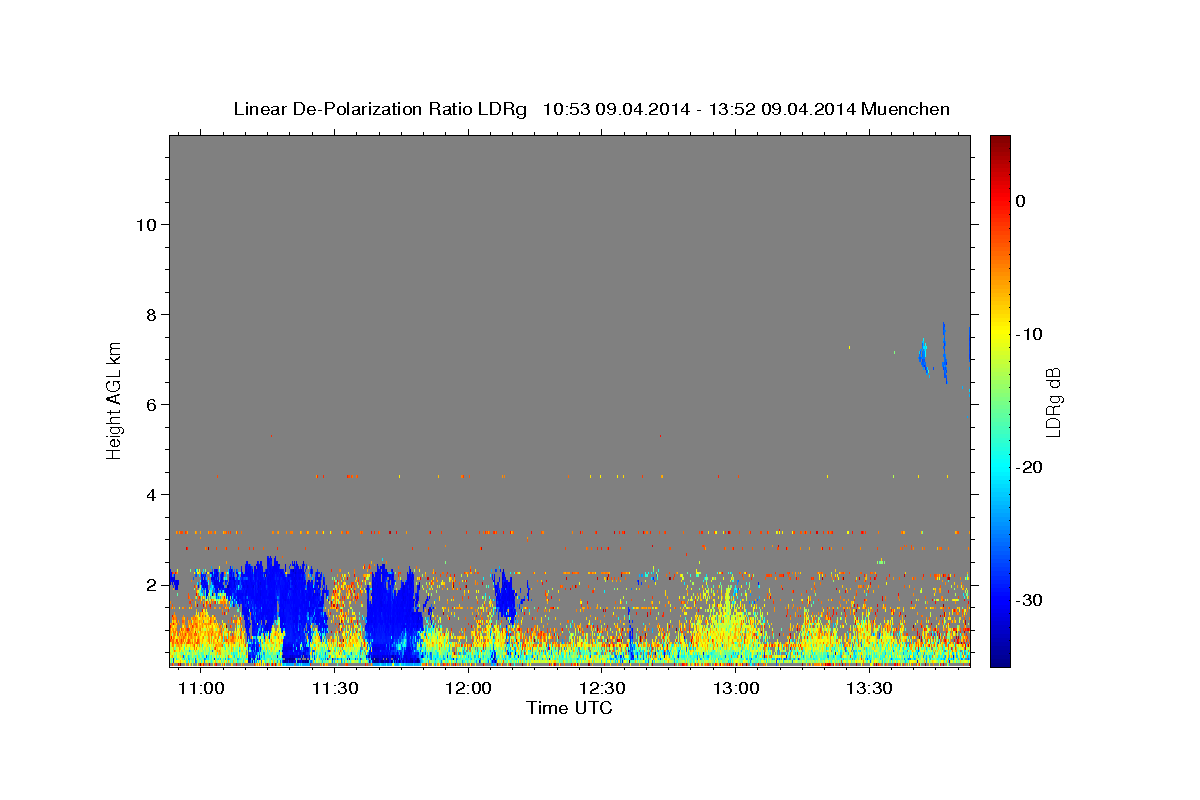Click the height tick label 2

[x=152, y=585]
